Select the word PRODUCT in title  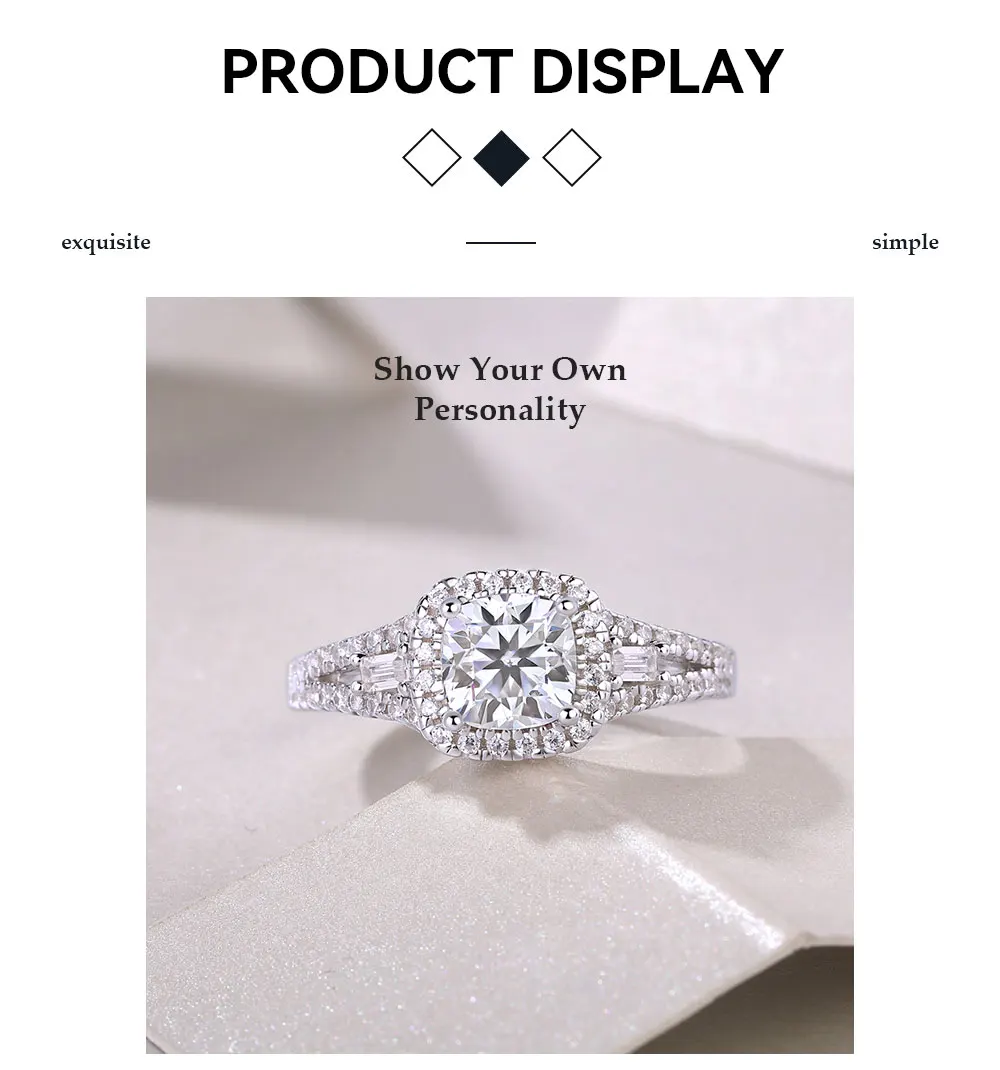click(367, 71)
